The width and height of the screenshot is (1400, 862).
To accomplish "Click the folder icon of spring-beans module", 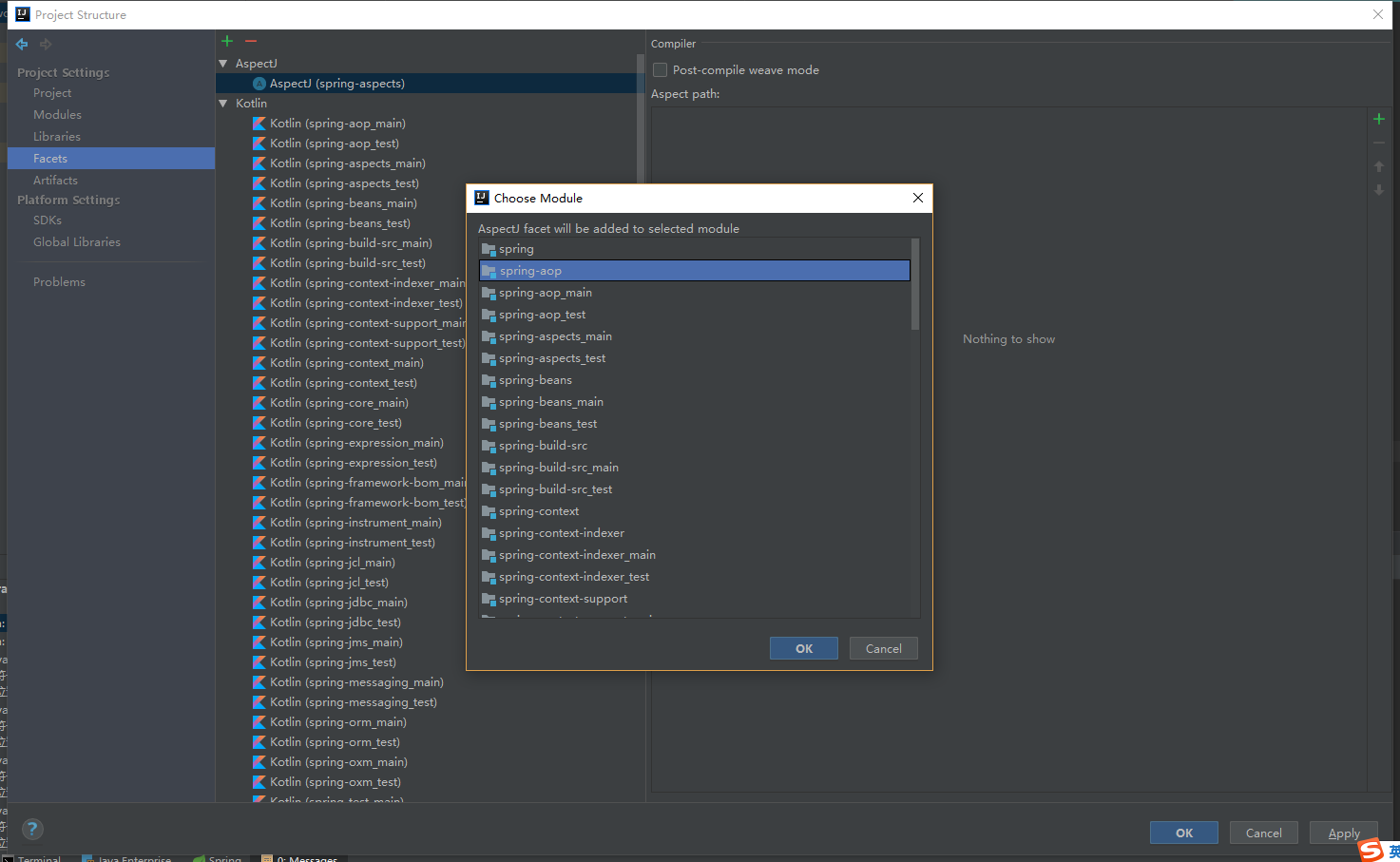I will tap(489, 380).
